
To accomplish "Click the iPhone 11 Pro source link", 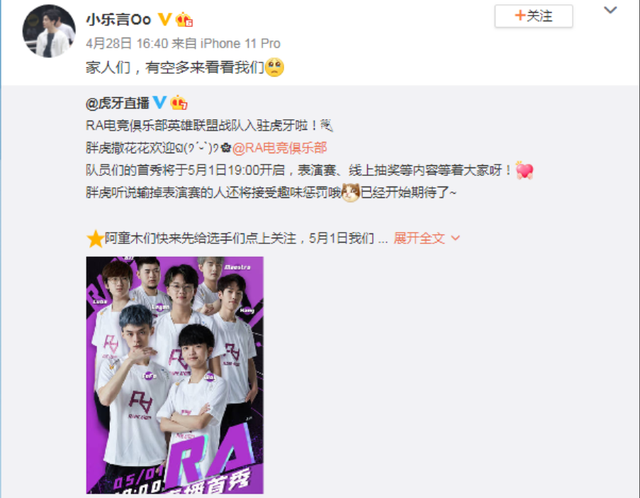I will coord(240,43).
